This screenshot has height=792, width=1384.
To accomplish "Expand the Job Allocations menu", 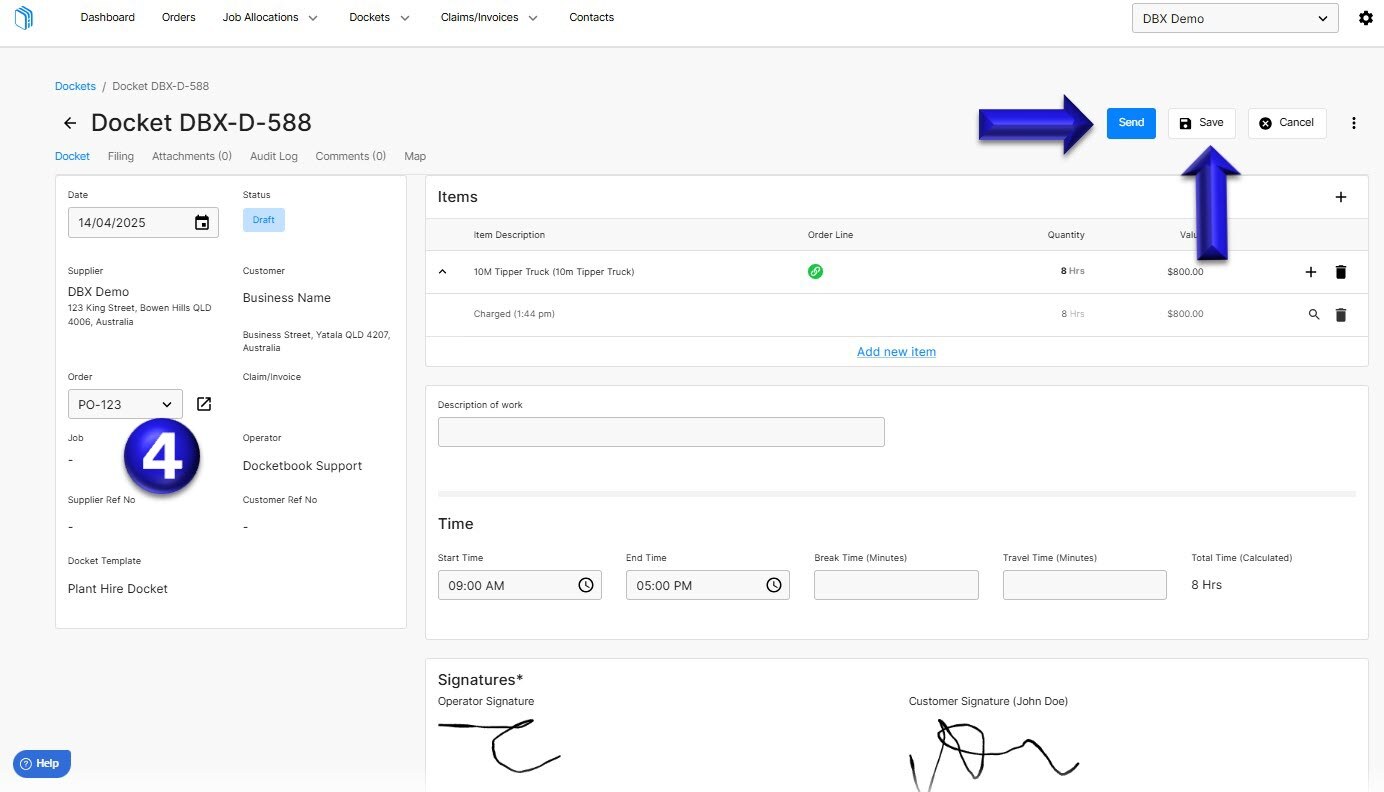I will [268, 17].
